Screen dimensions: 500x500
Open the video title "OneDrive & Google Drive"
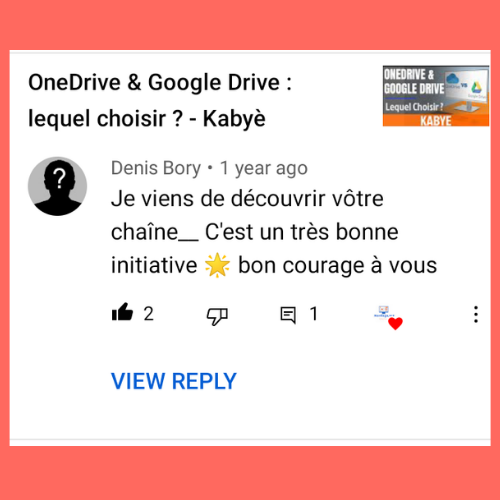pyautogui.click(x=154, y=82)
